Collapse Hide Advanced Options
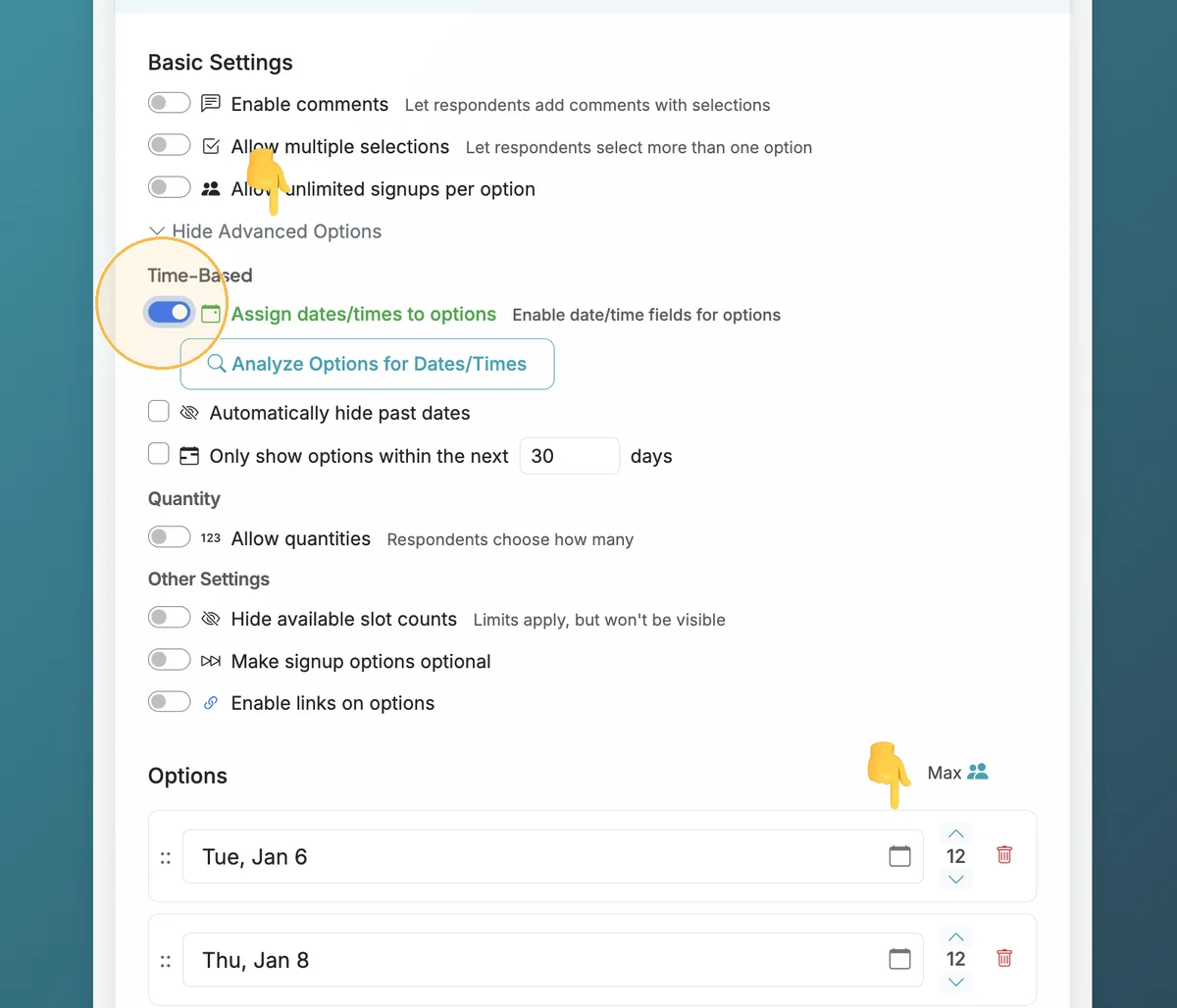Viewport: 1177px width, 1008px height. coord(265,231)
